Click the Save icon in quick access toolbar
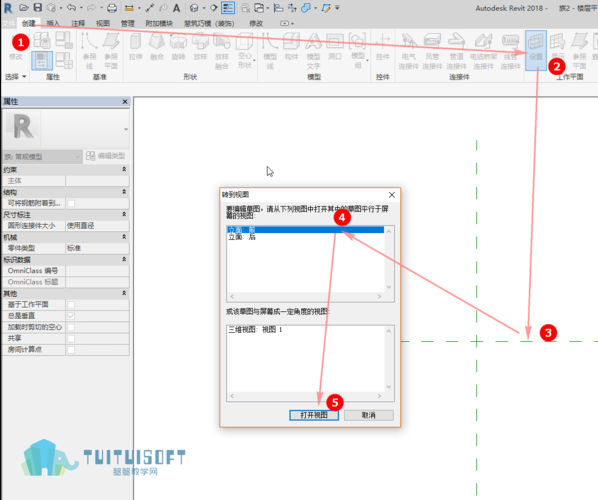The image size is (598, 500). click(x=37, y=7)
